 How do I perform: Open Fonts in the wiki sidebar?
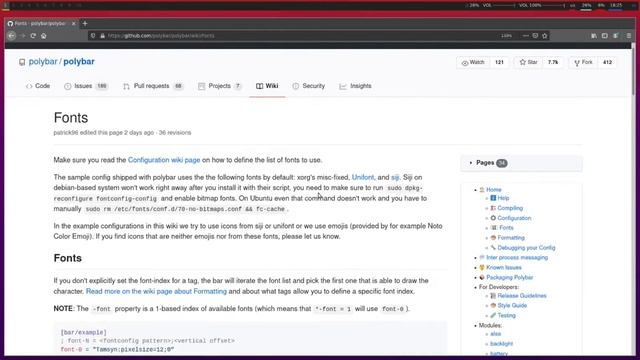(506, 228)
